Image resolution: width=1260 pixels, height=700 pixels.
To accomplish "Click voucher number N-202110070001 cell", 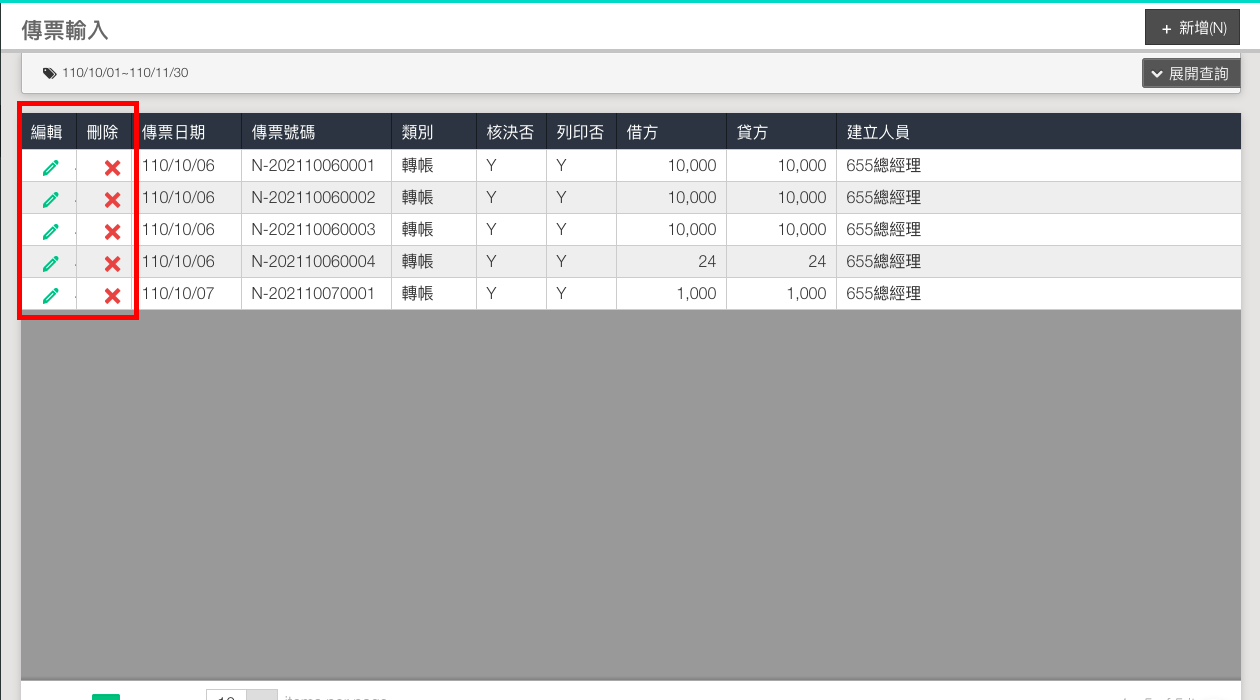I will [x=313, y=294].
